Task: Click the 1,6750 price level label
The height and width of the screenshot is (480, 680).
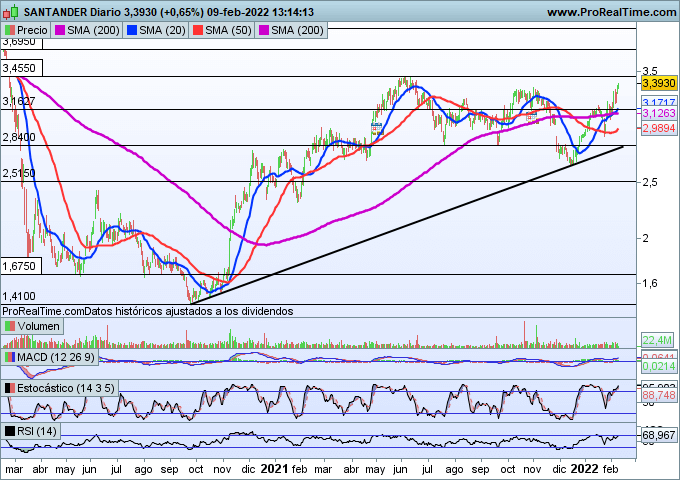Action: click(21, 266)
